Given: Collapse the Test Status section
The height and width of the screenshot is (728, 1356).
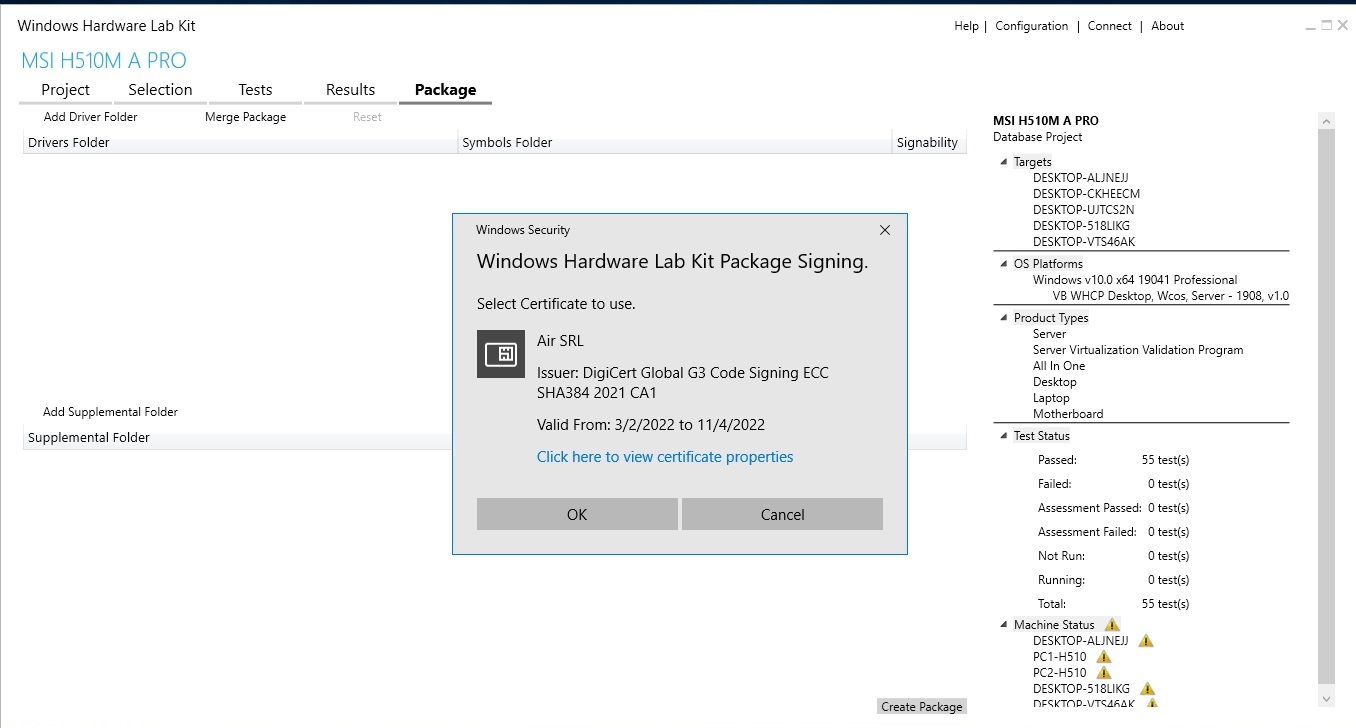Looking at the screenshot, I should pos(1004,435).
